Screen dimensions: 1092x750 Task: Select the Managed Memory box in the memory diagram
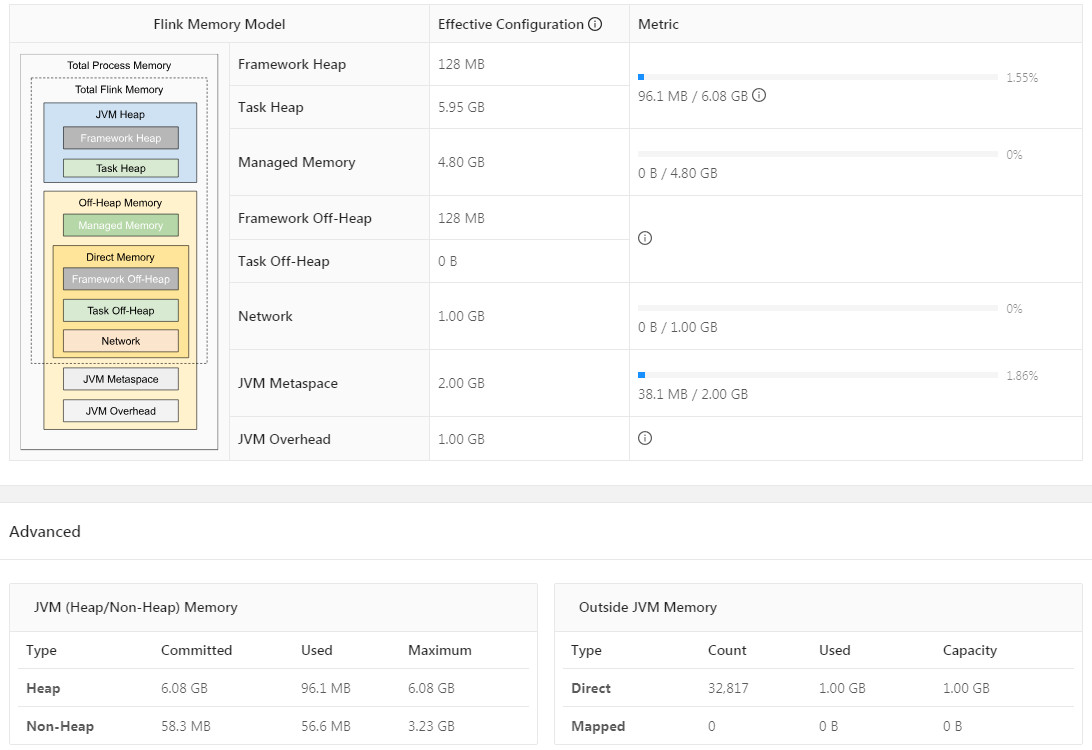tap(120, 225)
